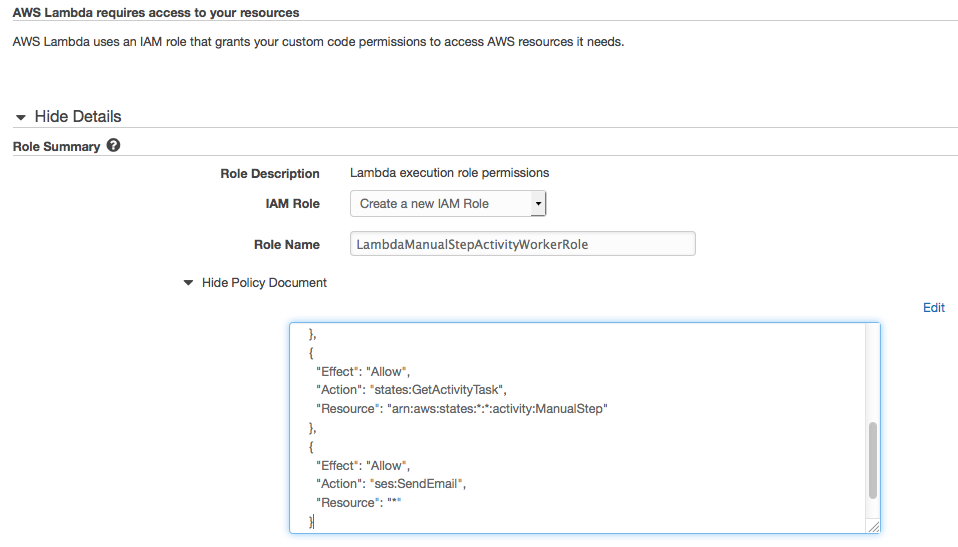Click the policy document scrollbar thumb

(872, 460)
